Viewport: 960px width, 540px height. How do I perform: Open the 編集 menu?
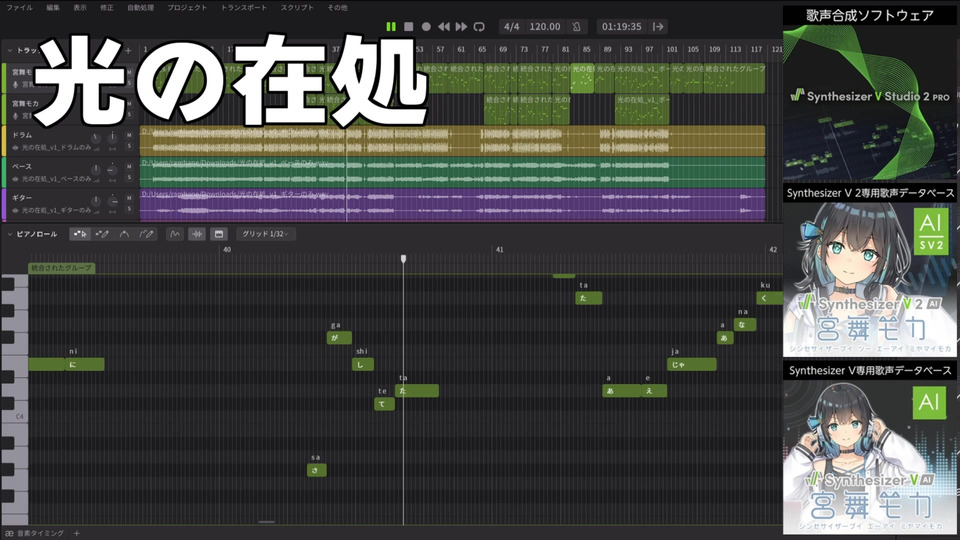pyautogui.click(x=53, y=7)
